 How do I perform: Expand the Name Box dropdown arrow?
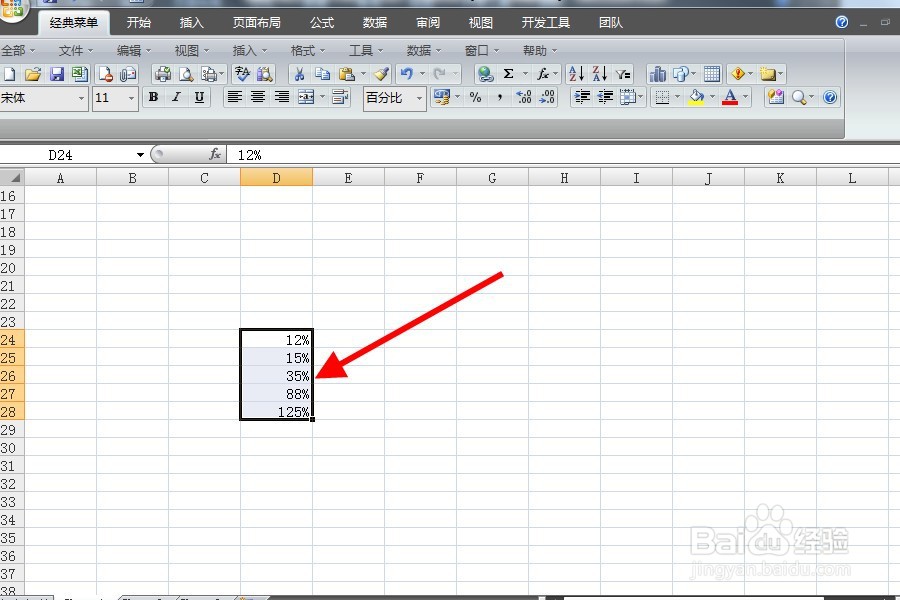click(x=140, y=155)
